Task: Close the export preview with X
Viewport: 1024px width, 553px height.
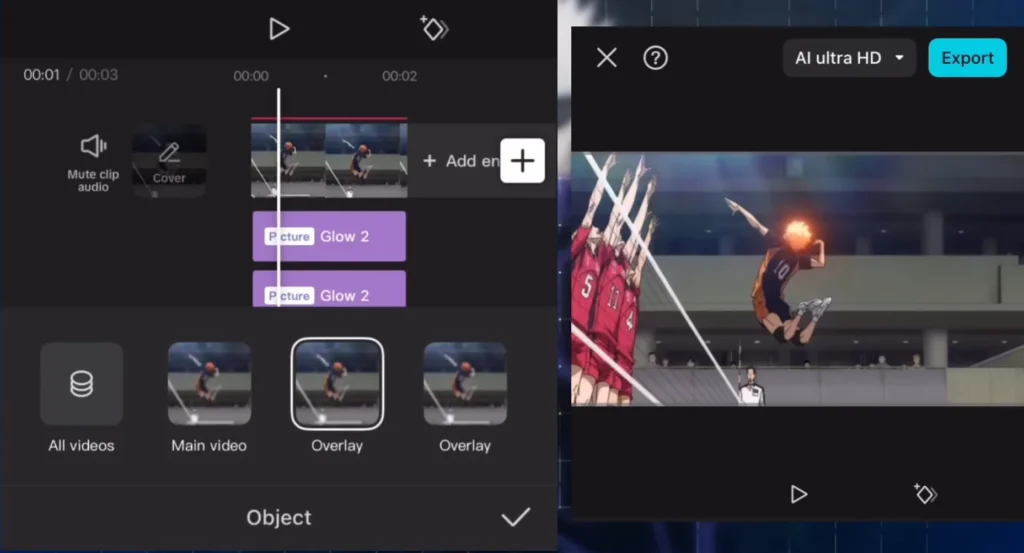Action: [x=607, y=57]
